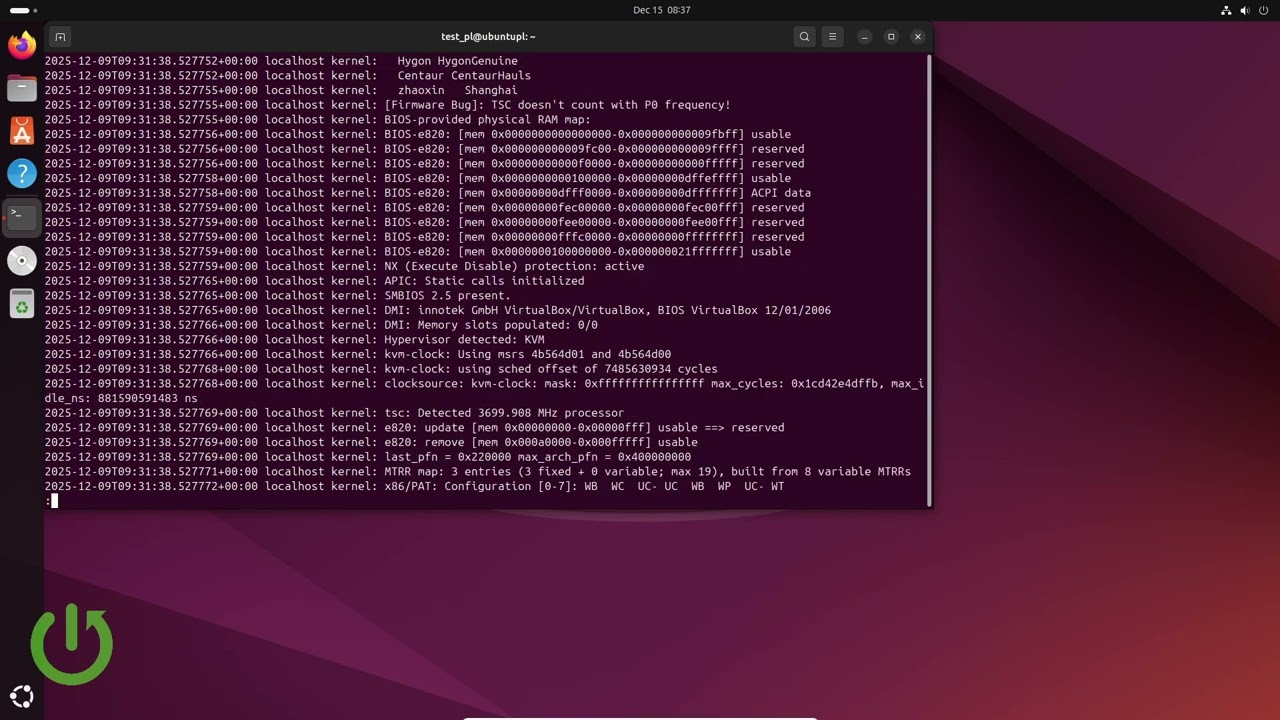
Task: Open Files from the dock
Action: click(x=22, y=88)
